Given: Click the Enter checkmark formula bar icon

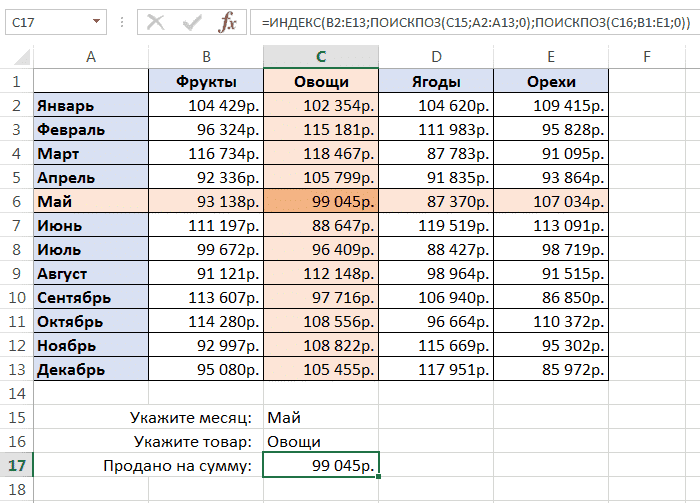Looking at the screenshot, I should [x=192, y=21].
